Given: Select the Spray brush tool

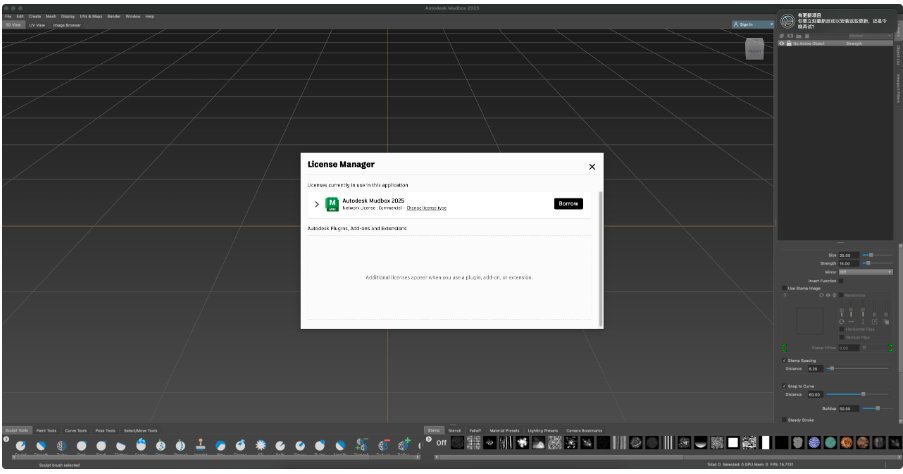Looking at the screenshot, I should 161,445.
